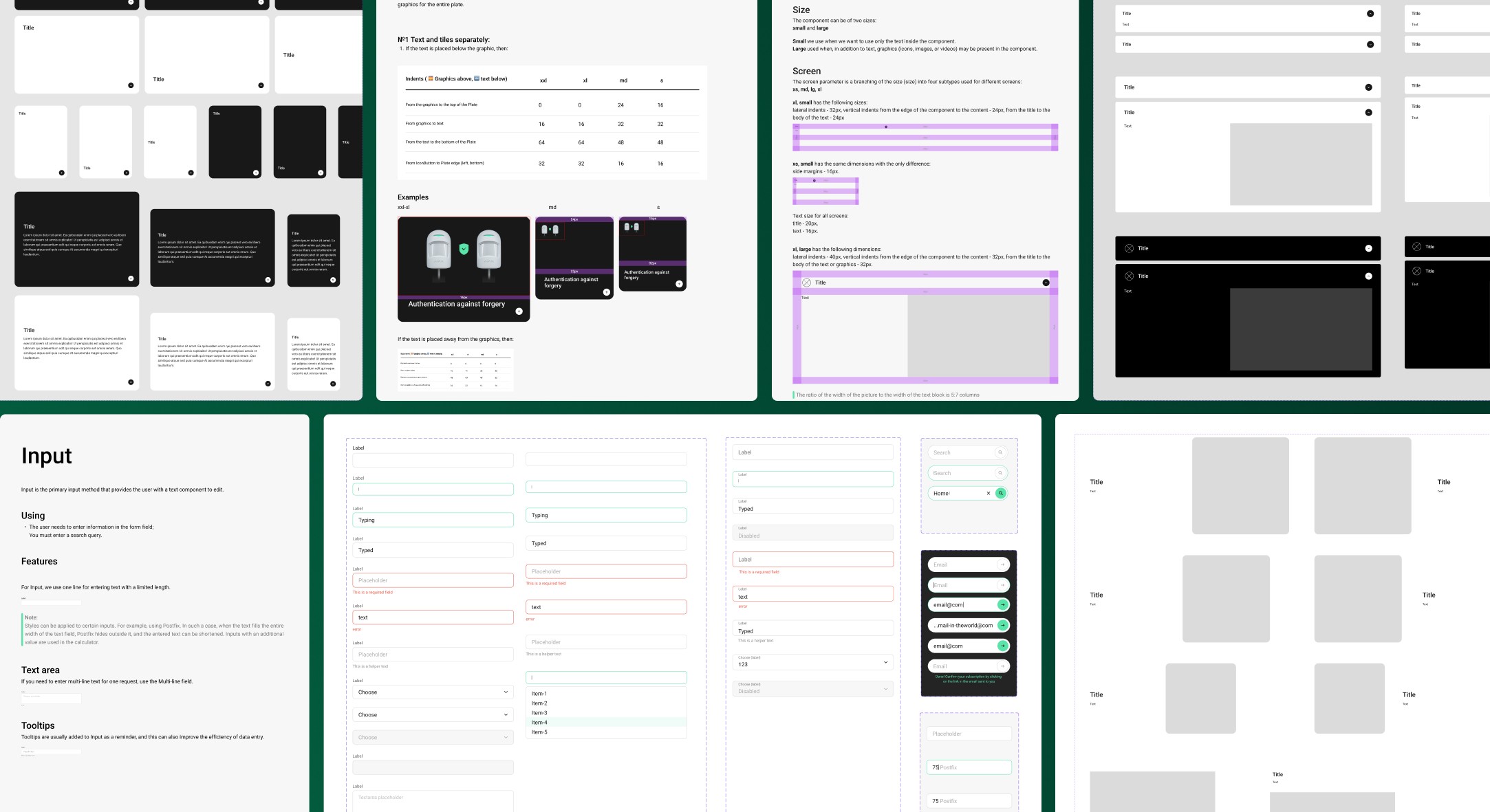Open the first Choose dropdown
The width and height of the screenshot is (1490, 812).
click(x=433, y=692)
